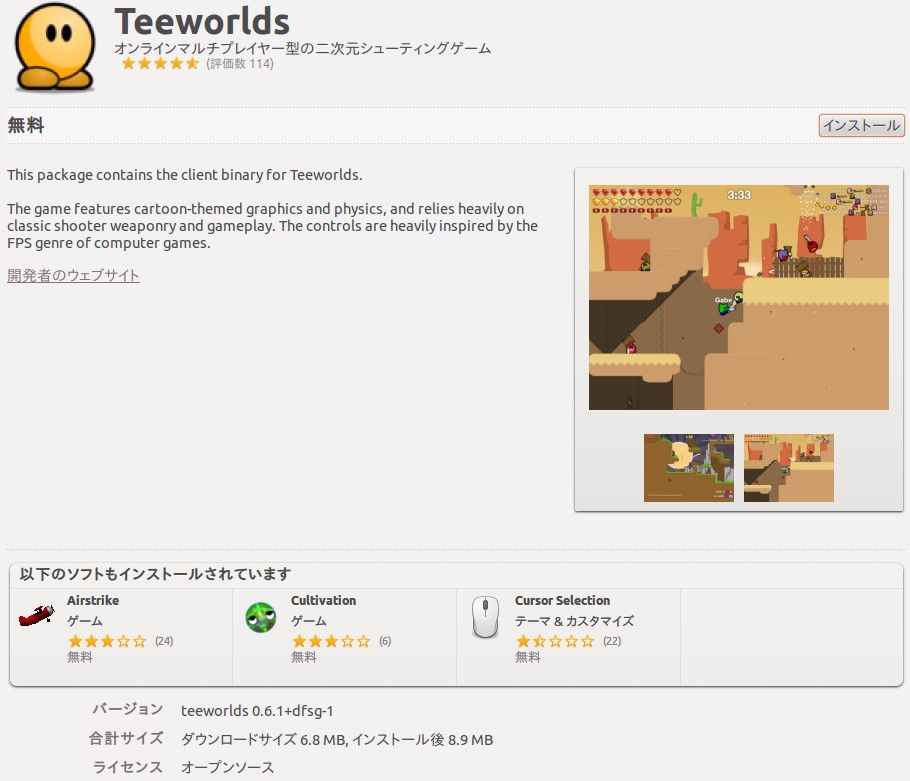
Task: Click the オープンソース license text
Action: pos(228,767)
